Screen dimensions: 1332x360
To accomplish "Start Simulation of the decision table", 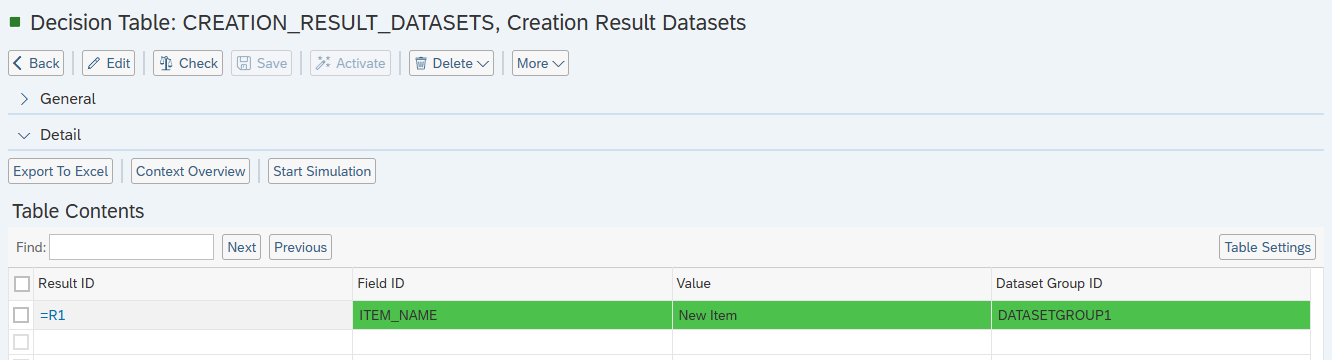I will point(322,171).
